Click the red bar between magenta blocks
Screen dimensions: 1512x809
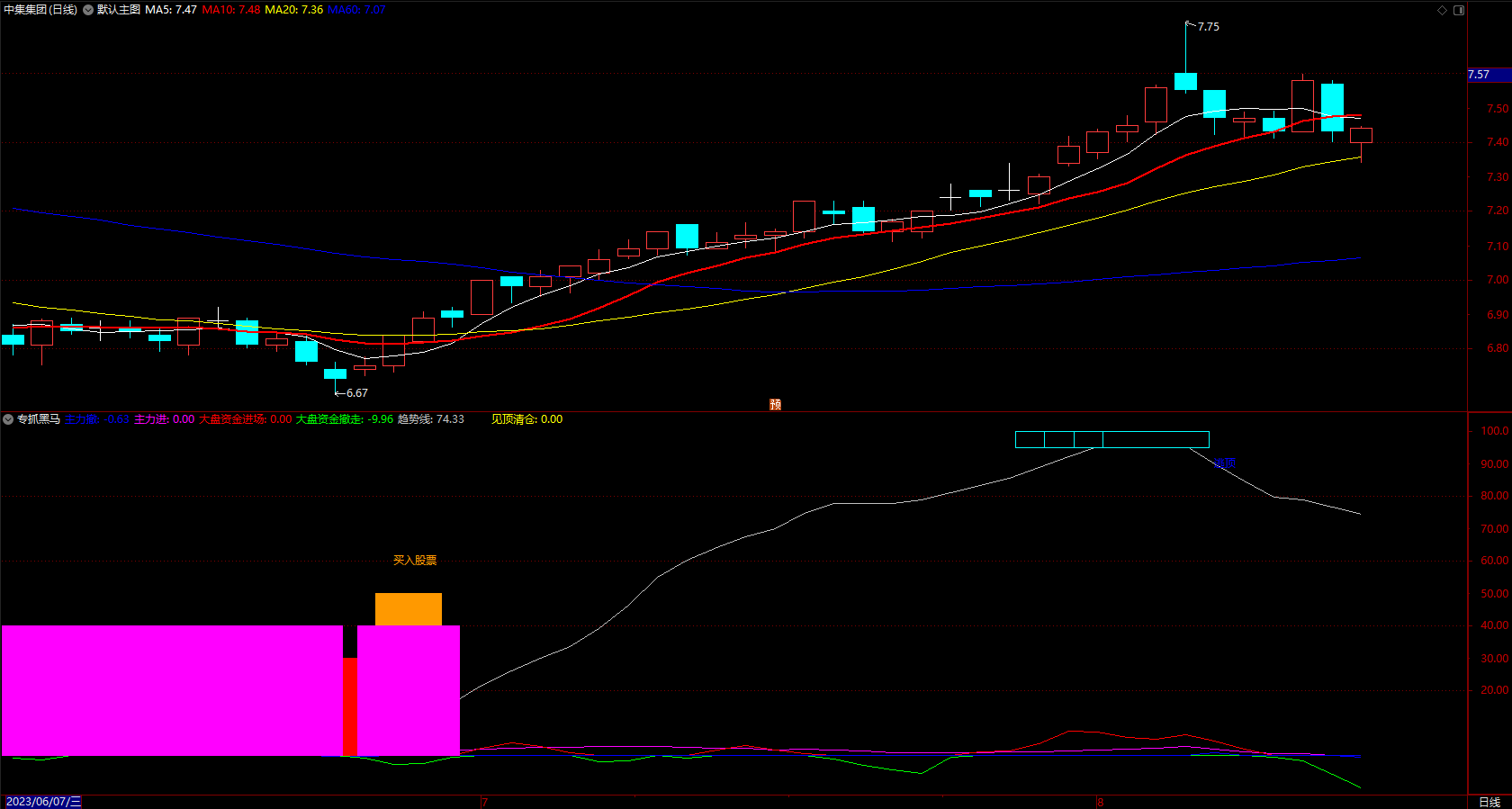click(350, 706)
